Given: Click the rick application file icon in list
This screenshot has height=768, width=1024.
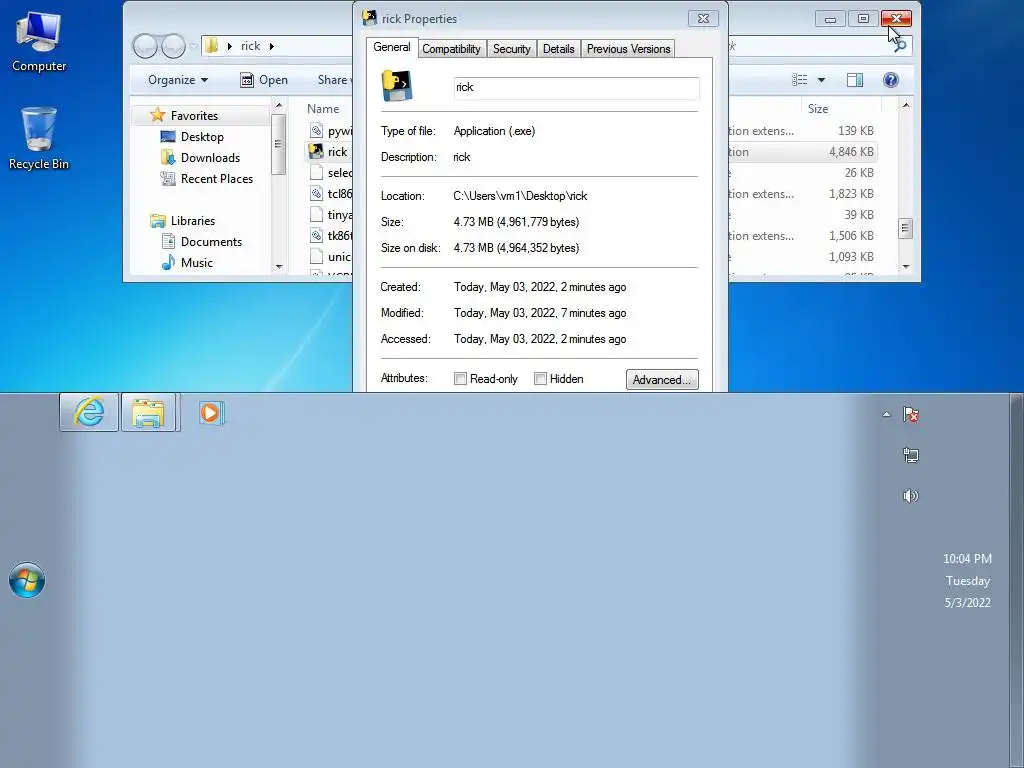Looking at the screenshot, I should coord(316,152).
